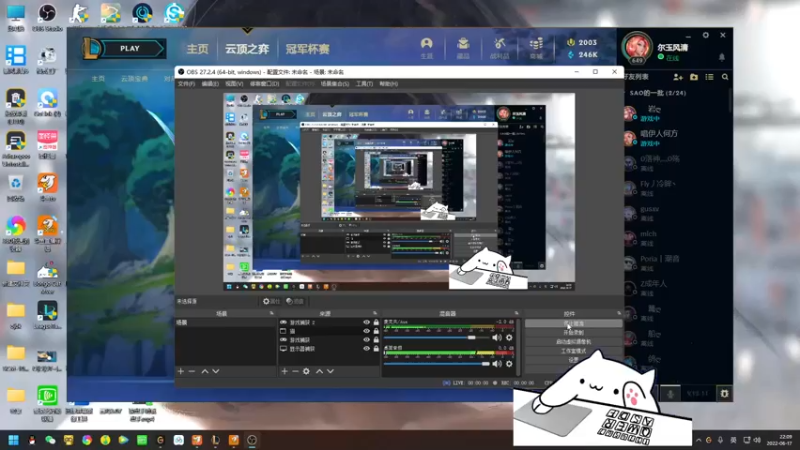Viewport: 800px width, 450px height.
Task: Click start recording button in OBS controls
Action: [x=573, y=333]
